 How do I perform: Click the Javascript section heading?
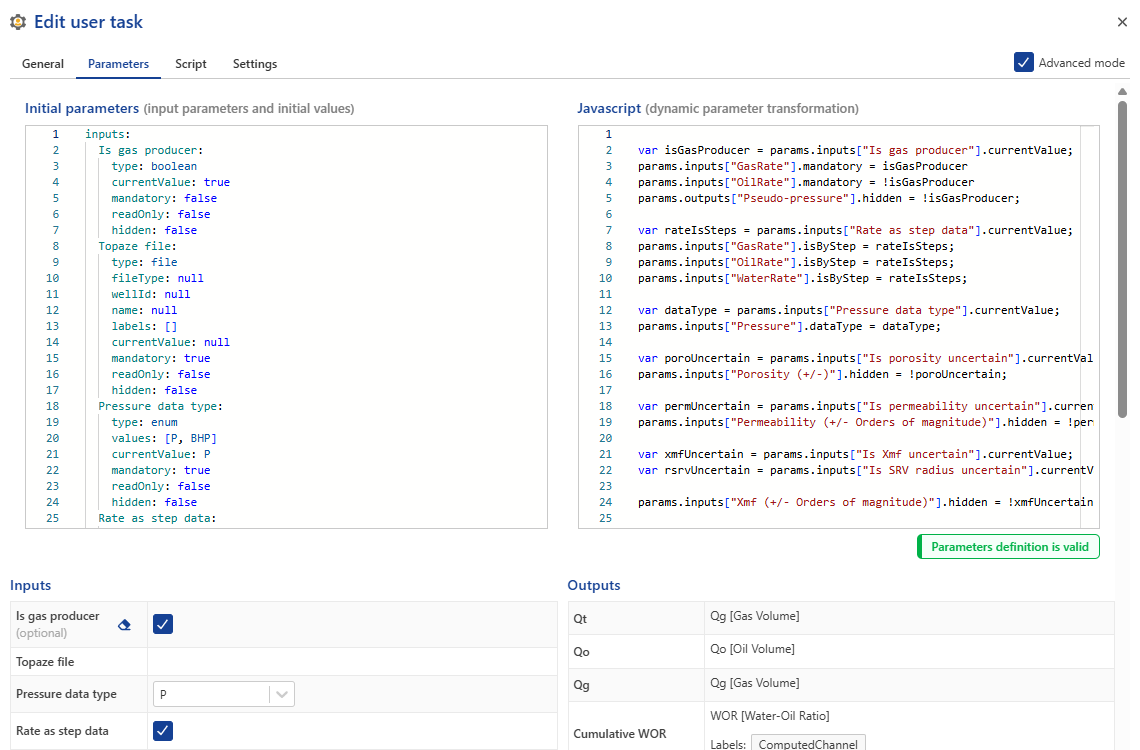[609, 108]
